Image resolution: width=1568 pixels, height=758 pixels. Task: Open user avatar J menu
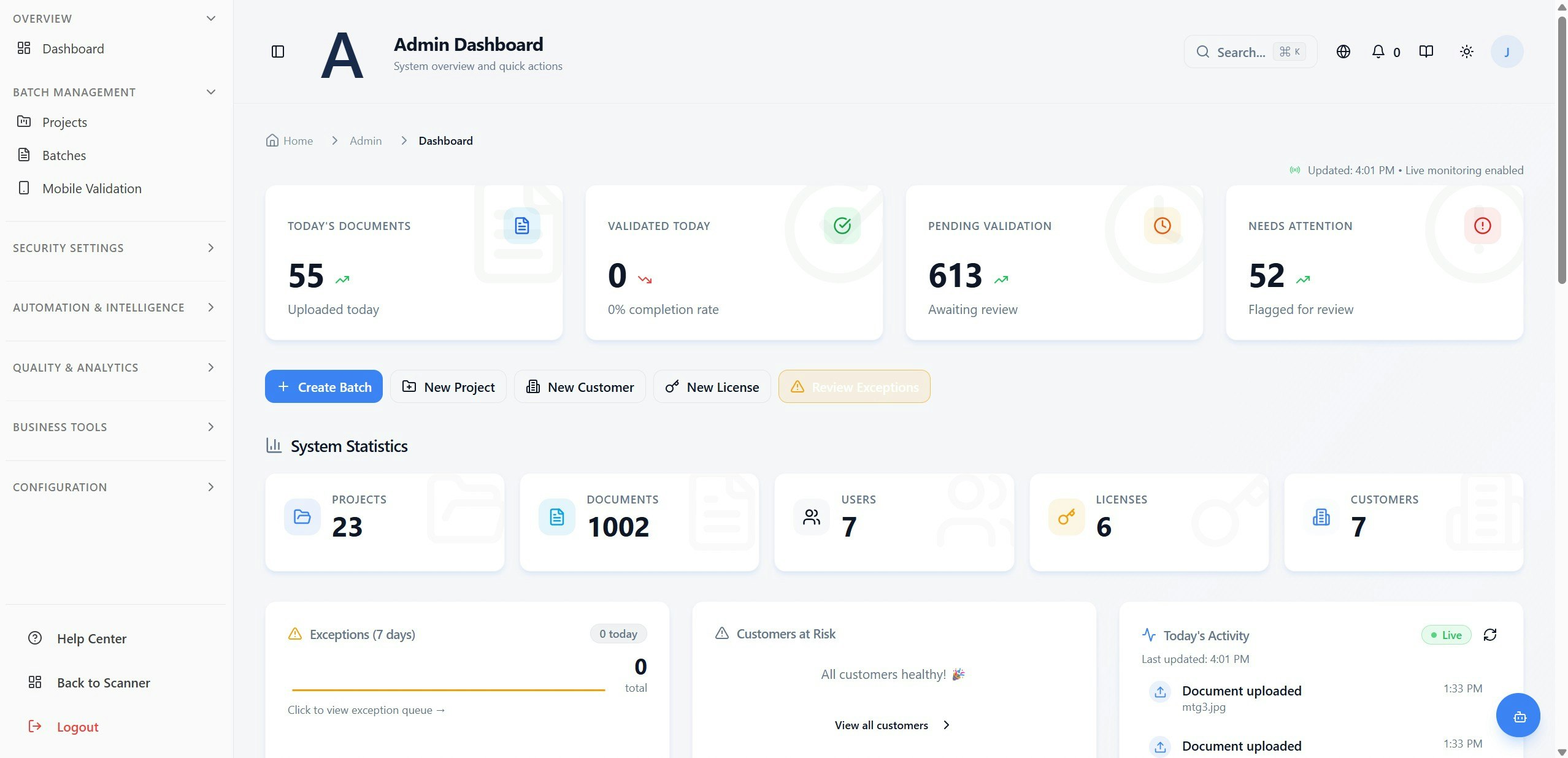(x=1507, y=52)
